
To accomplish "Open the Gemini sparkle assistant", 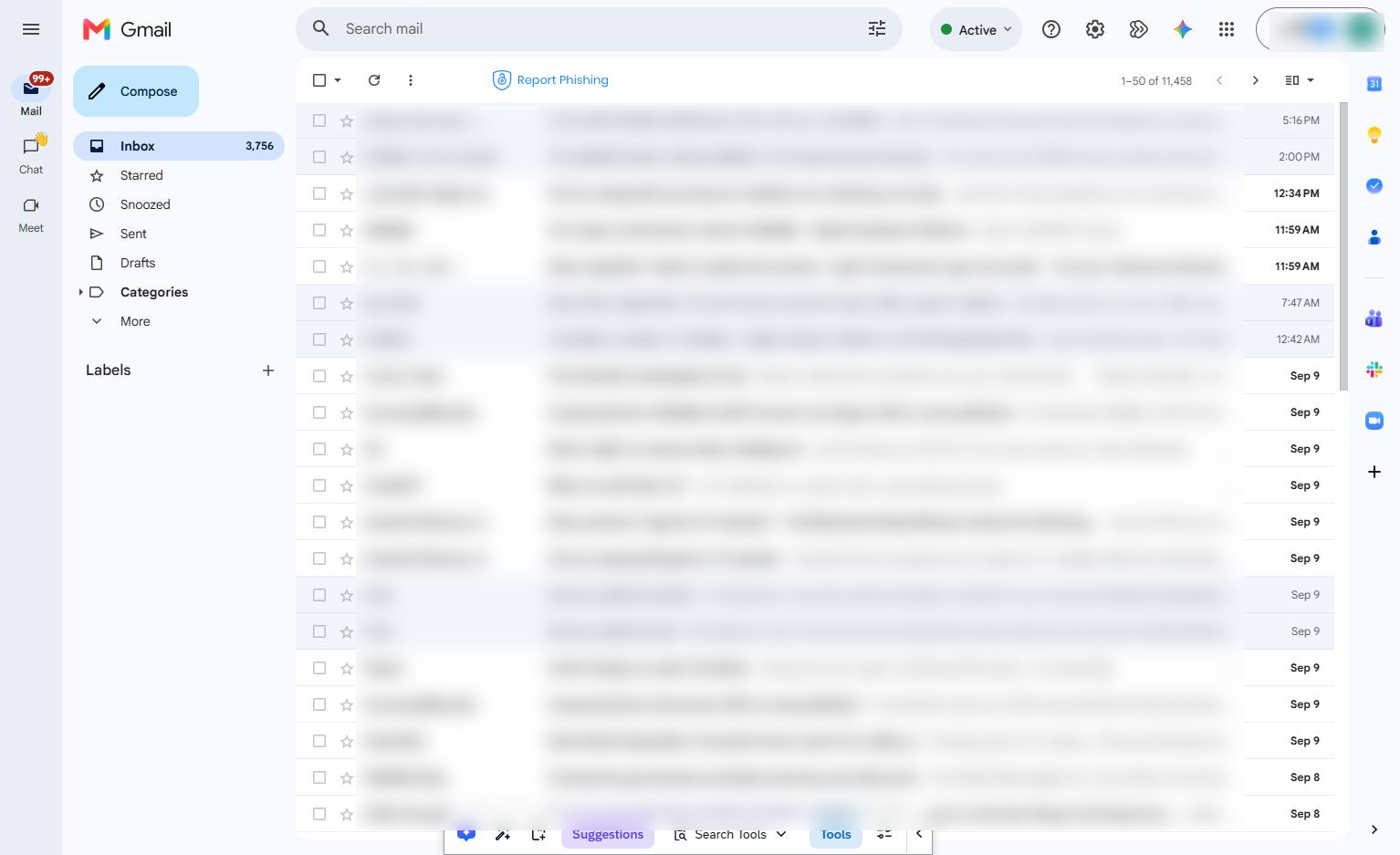I will click(1183, 29).
